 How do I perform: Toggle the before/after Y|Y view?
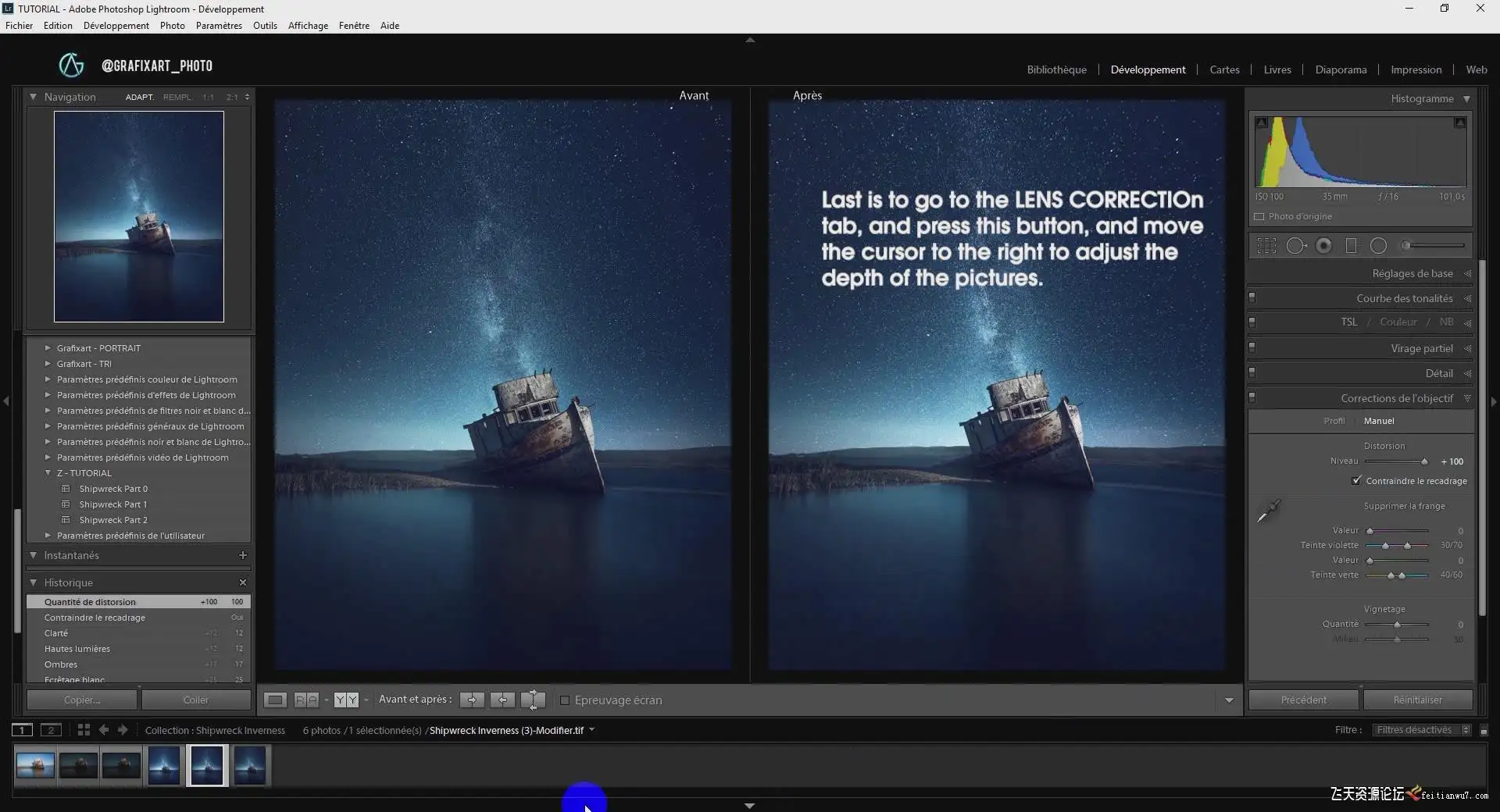[x=346, y=700]
